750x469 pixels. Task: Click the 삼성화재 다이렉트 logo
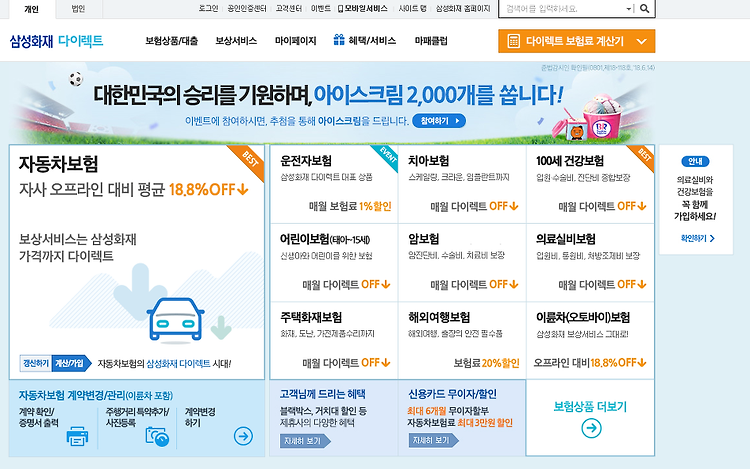56,41
